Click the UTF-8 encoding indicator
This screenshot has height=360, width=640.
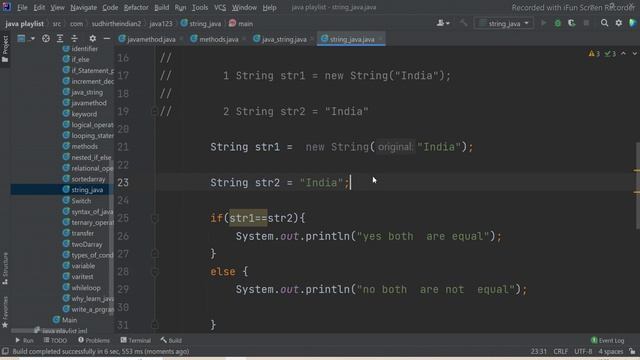[583, 351]
